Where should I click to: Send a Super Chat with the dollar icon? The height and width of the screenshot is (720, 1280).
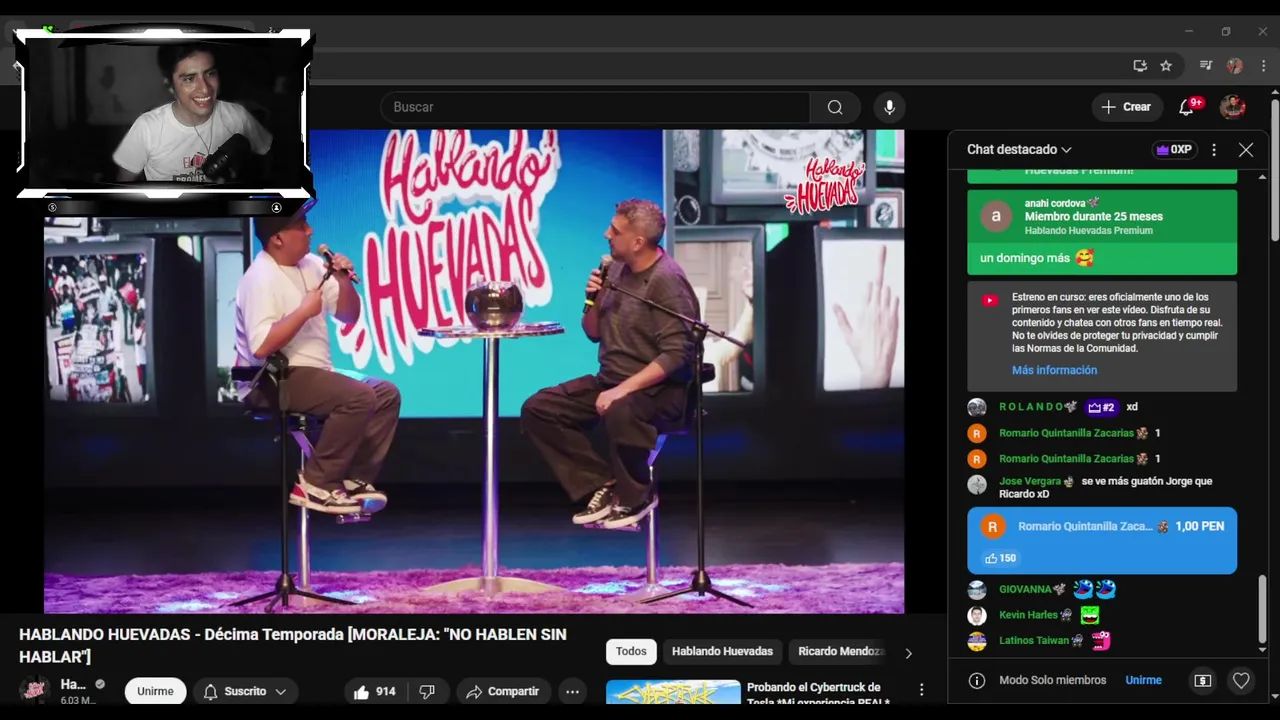[x=1203, y=680]
